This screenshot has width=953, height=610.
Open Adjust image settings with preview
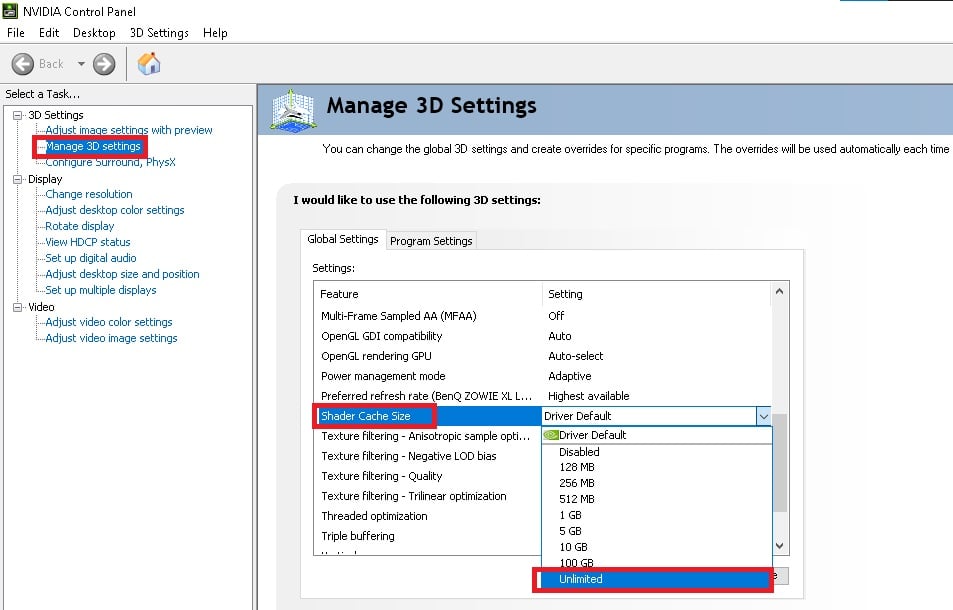point(129,130)
